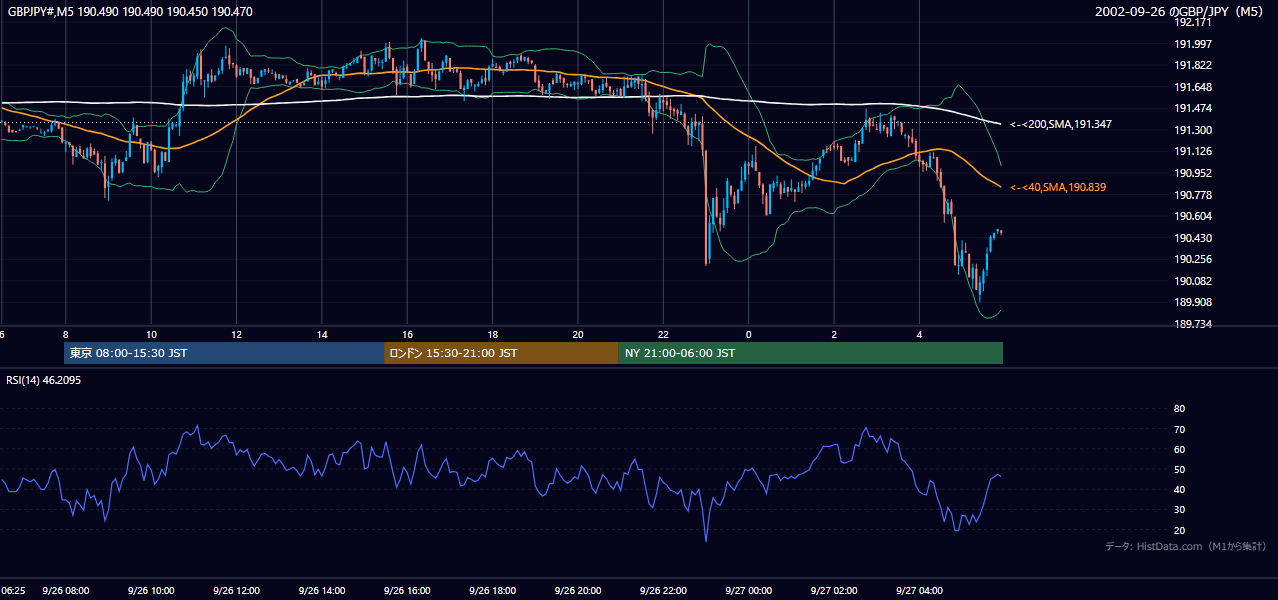Click the 9/26 18:00 date label

coord(493,591)
